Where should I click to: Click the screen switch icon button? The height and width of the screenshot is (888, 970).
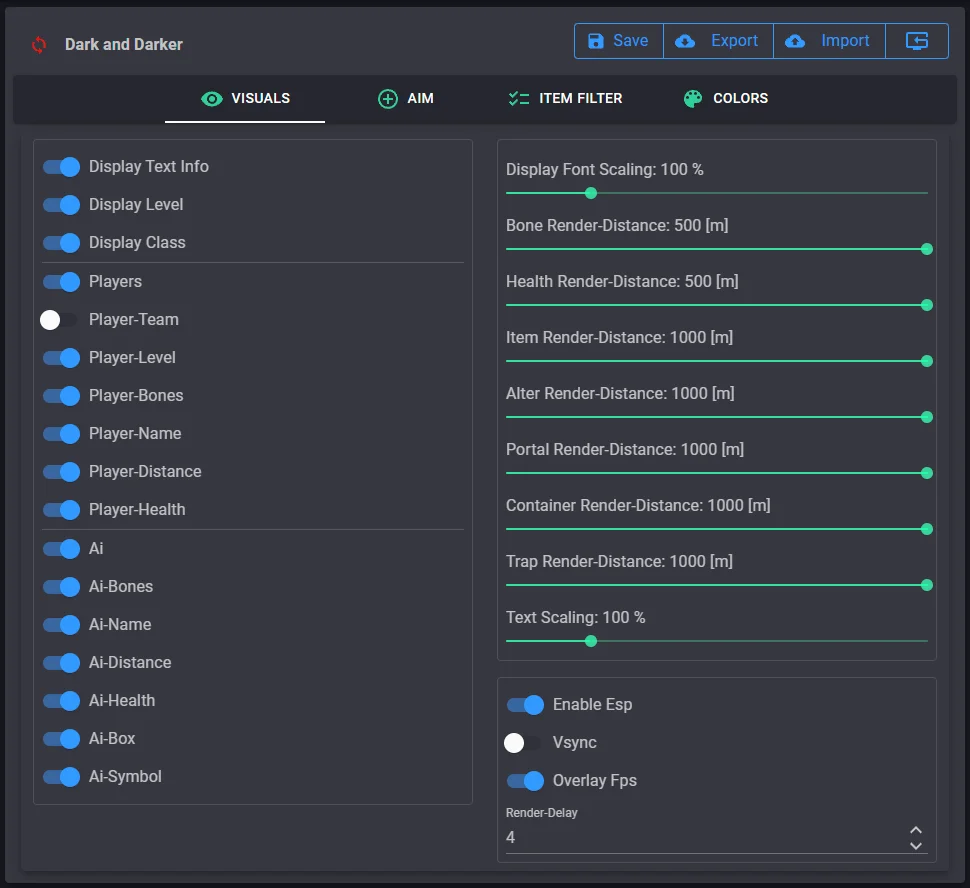point(917,41)
